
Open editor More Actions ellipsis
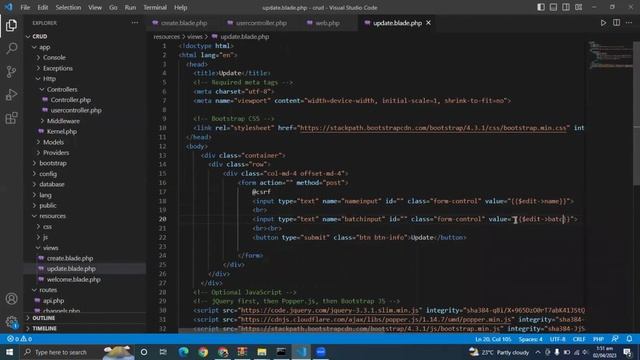[x=629, y=23]
